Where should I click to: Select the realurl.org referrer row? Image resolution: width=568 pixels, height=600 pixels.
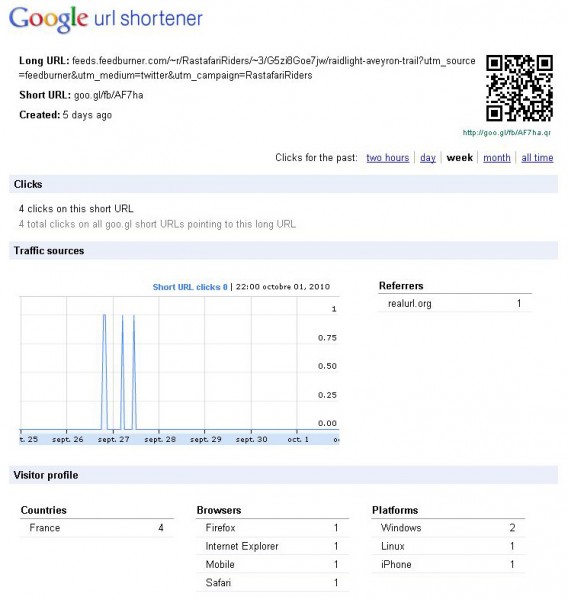pos(455,303)
